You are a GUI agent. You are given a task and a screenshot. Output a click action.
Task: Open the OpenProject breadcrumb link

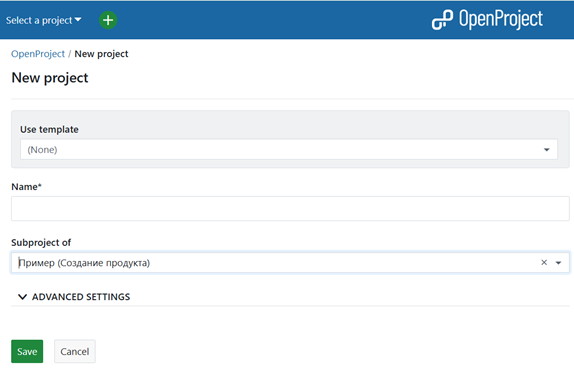pos(38,54)
